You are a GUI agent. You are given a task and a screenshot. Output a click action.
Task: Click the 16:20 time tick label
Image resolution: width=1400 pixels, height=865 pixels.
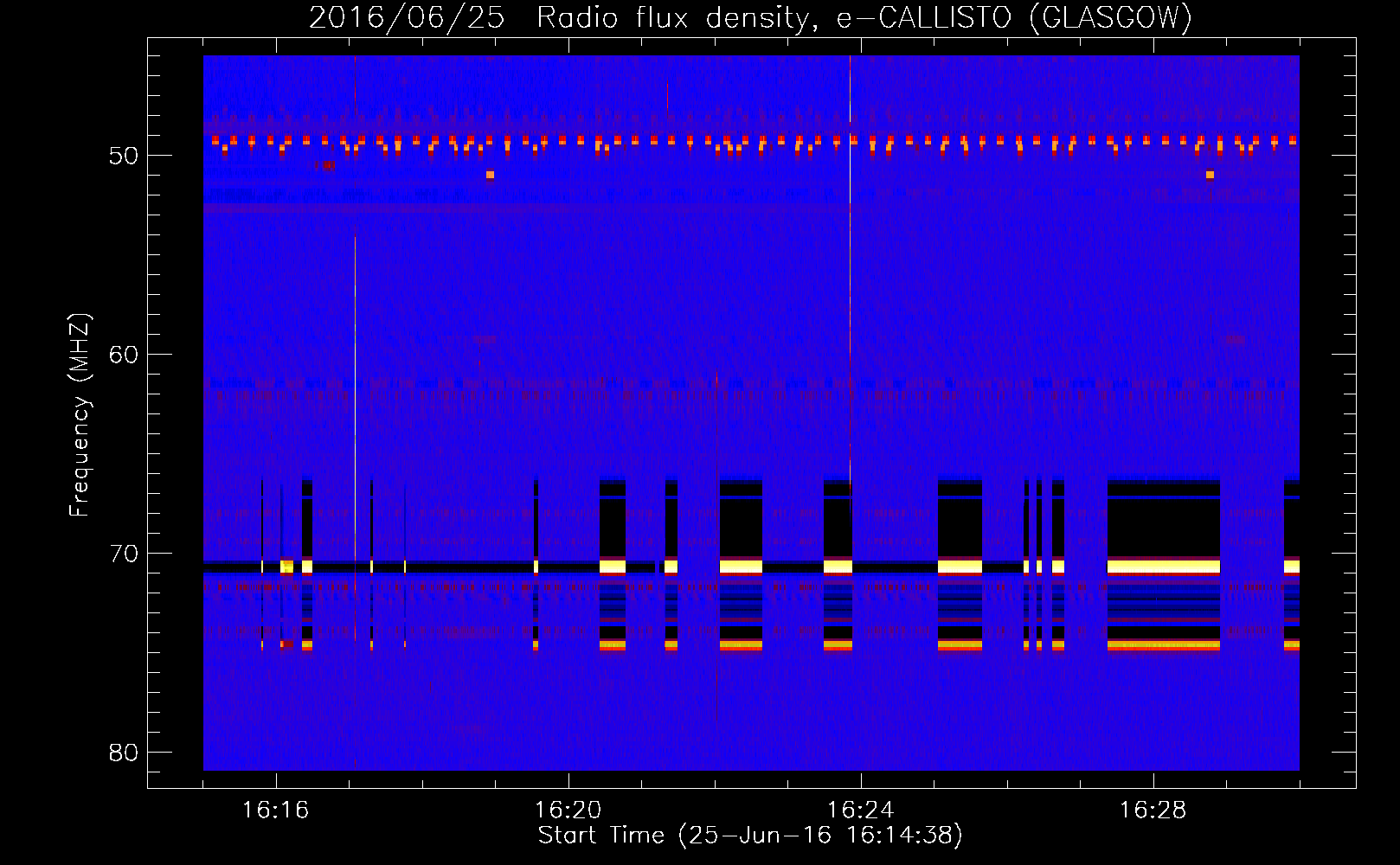coord(568,811)
